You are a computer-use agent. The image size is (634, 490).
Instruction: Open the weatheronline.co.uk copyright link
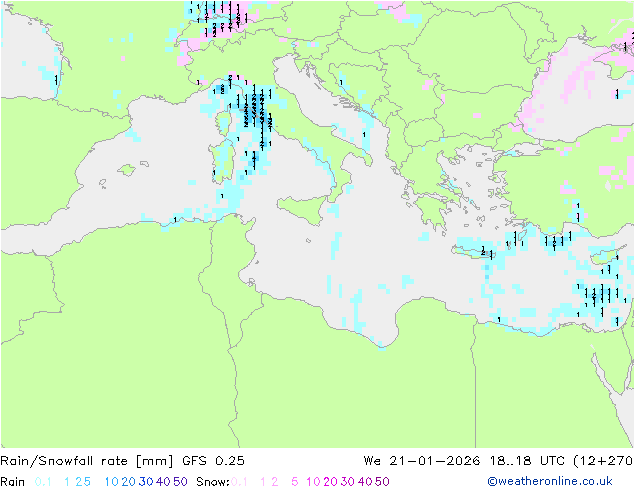pos(550,481)
